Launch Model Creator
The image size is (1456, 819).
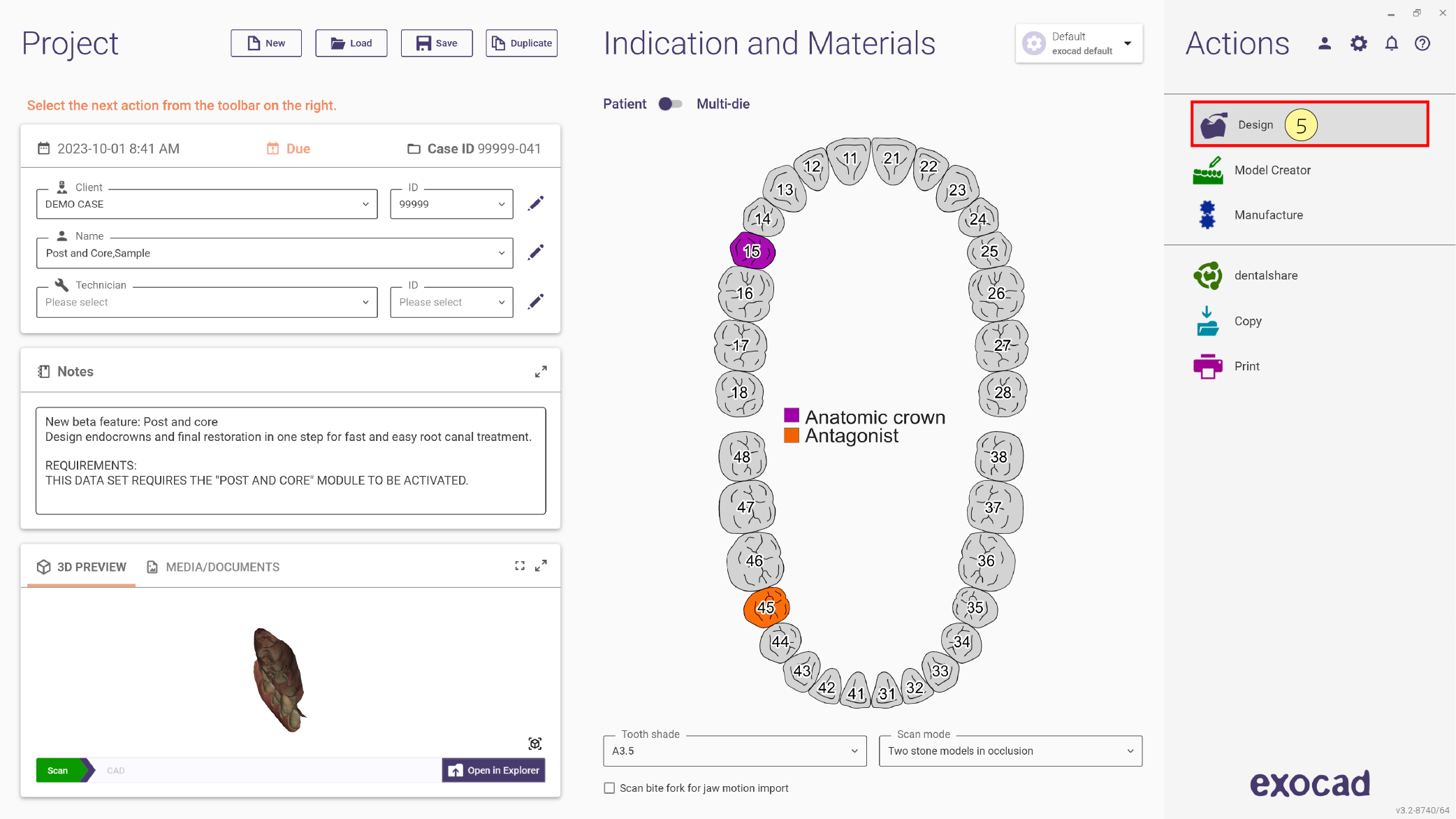coord(1252,171)
